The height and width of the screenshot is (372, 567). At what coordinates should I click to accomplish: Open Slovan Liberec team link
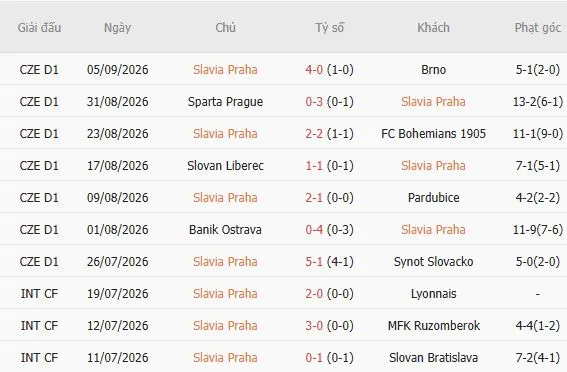click(225, 166)
